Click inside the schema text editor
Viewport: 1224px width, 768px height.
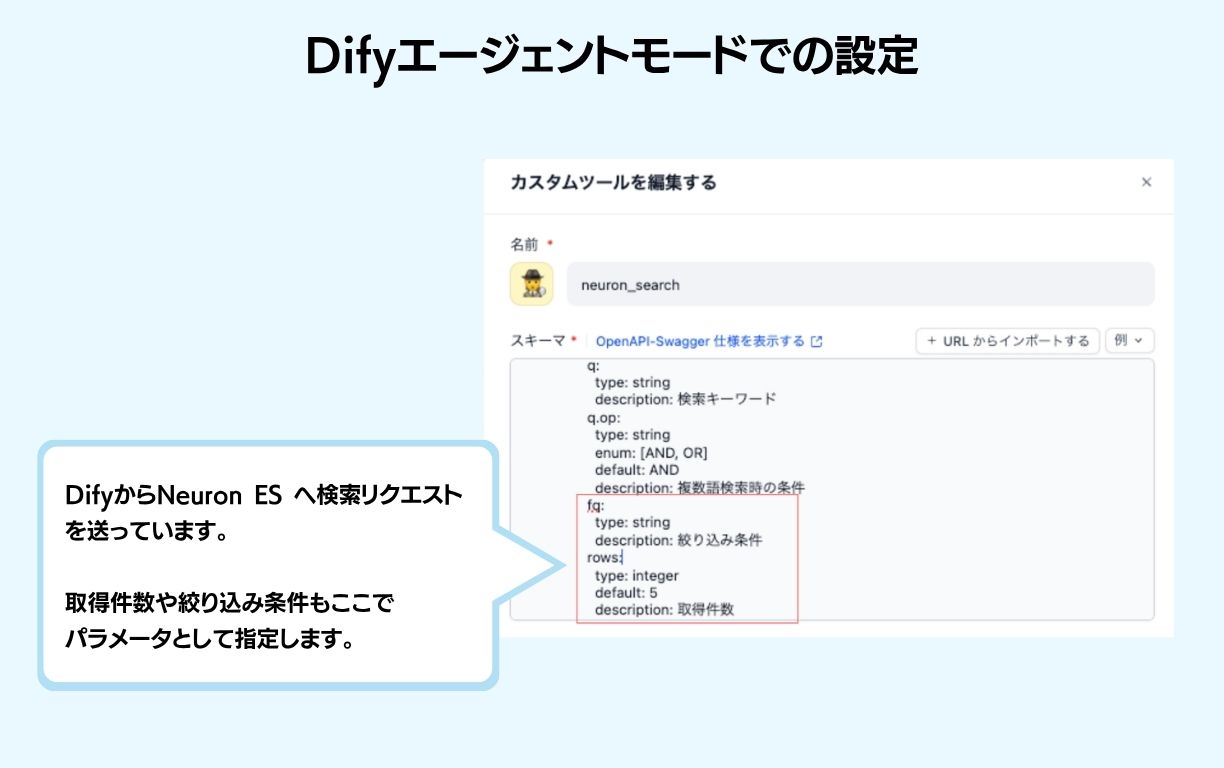click(x=832, y=489)
